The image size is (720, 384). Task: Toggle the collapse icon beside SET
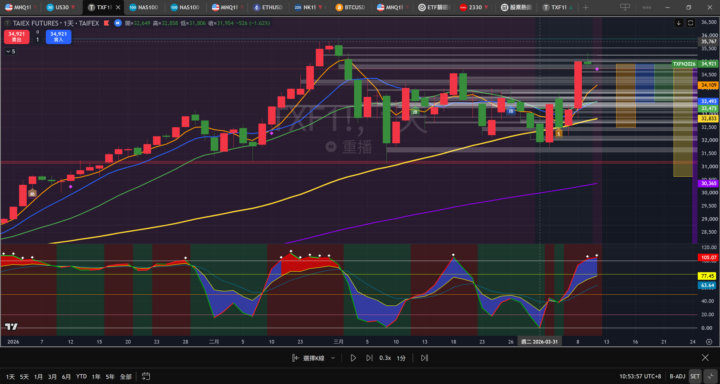point(711,376)
